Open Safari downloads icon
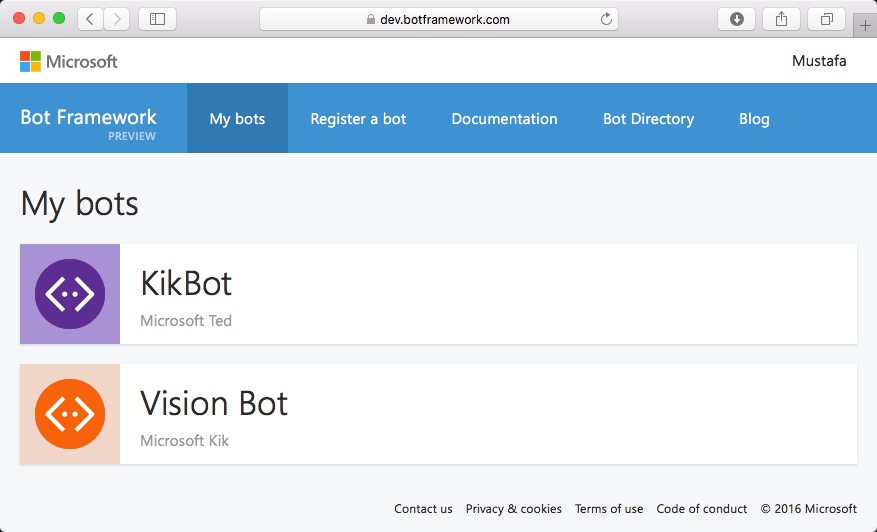The width and height of the screenshot is (877, 532). pyautogui.click(x=737, y=19)
